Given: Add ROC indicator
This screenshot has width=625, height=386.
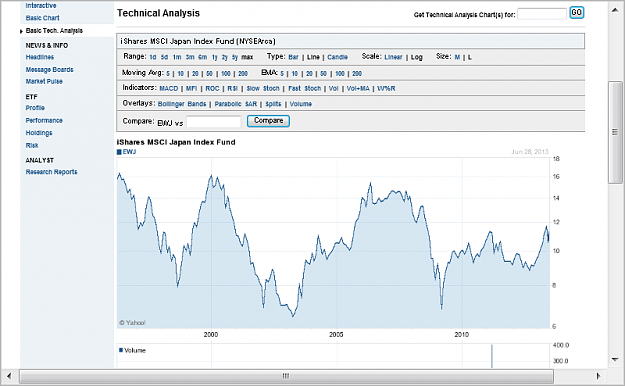Looking at the screenshot, I should click(212, 89).
